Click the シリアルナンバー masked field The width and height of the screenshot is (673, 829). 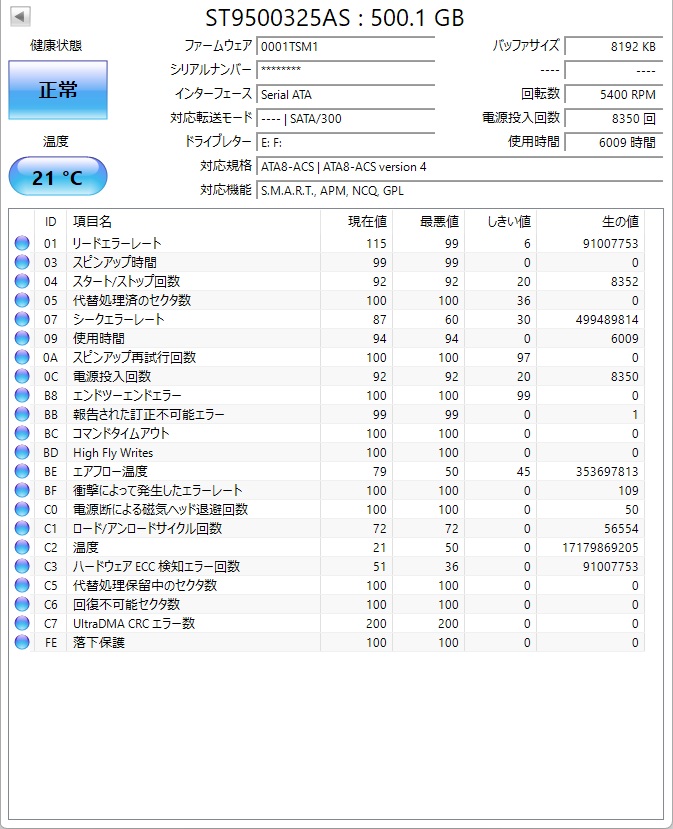coord(345,70)
